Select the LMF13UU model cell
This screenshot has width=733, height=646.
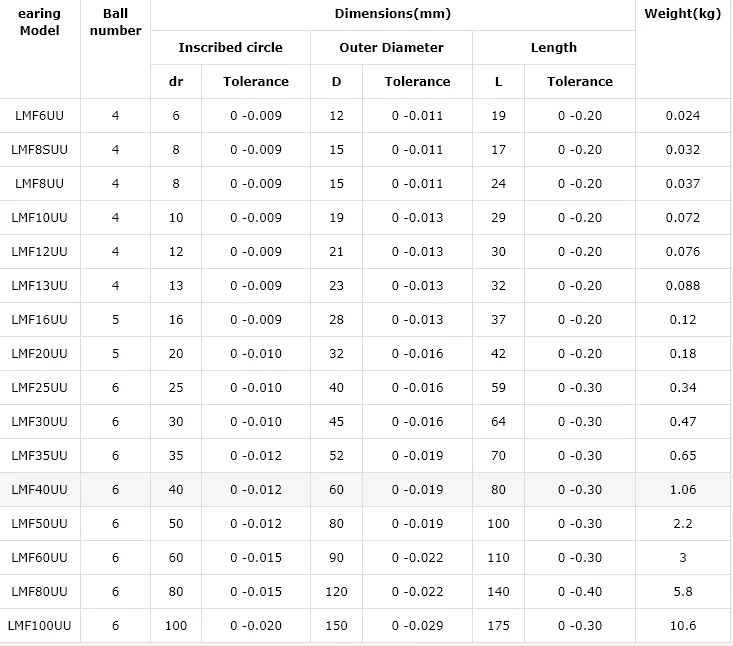tap(40, 286)
